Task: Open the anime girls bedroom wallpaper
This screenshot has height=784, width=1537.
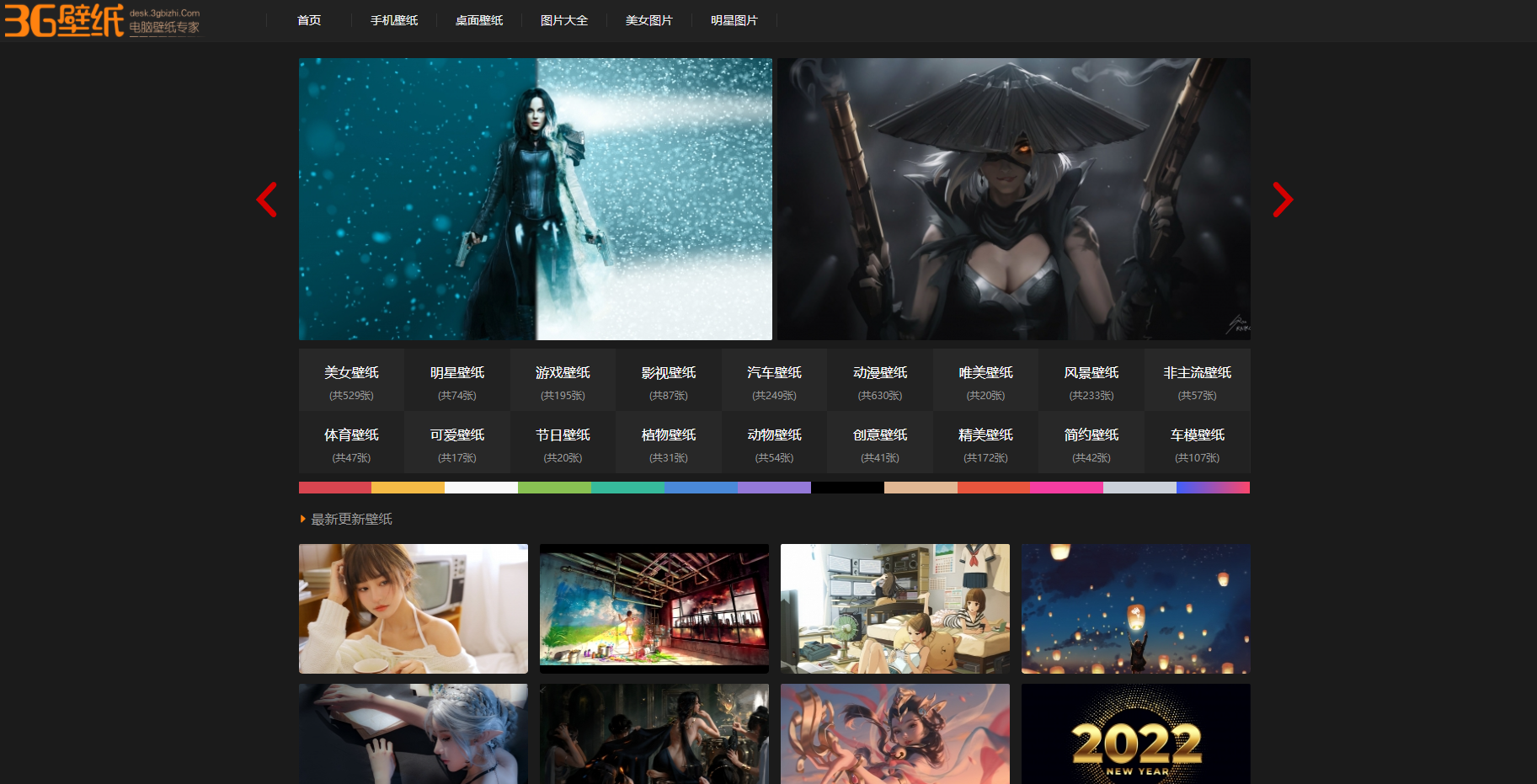Action: [895, 609]
